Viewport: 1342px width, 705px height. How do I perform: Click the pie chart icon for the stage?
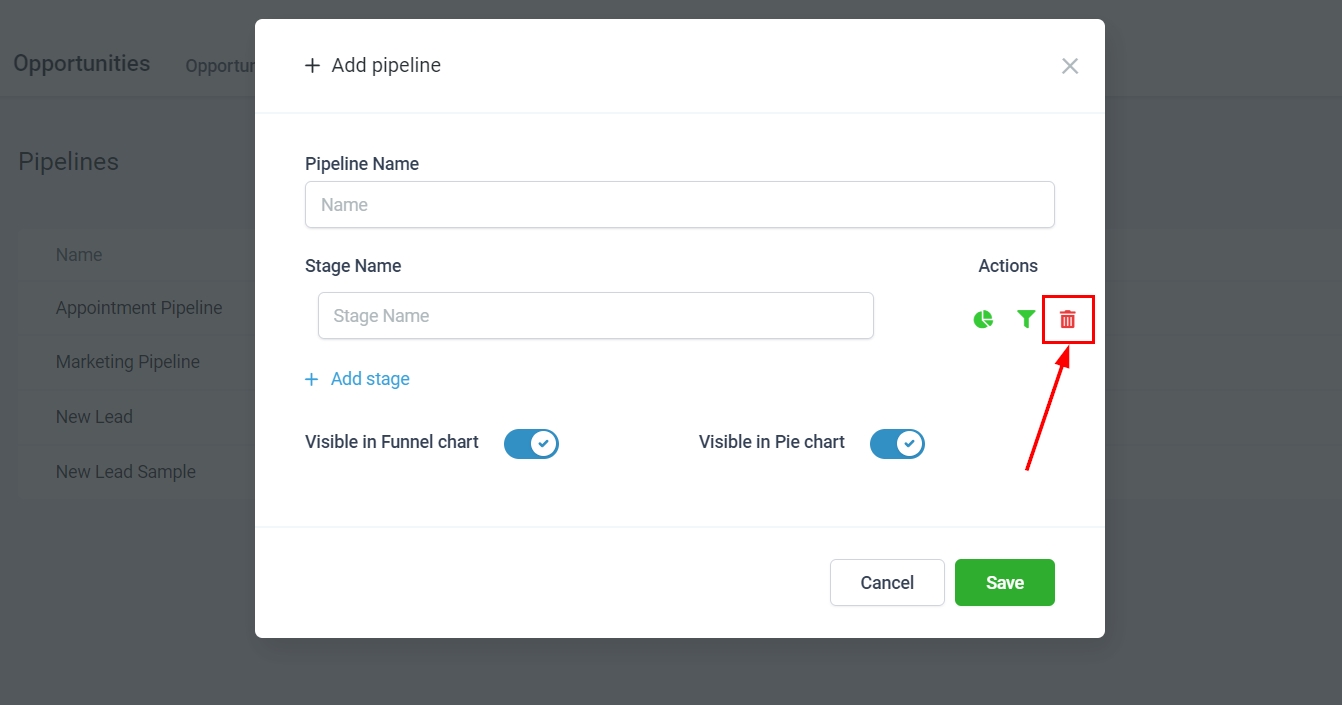(x=983, y=319)
